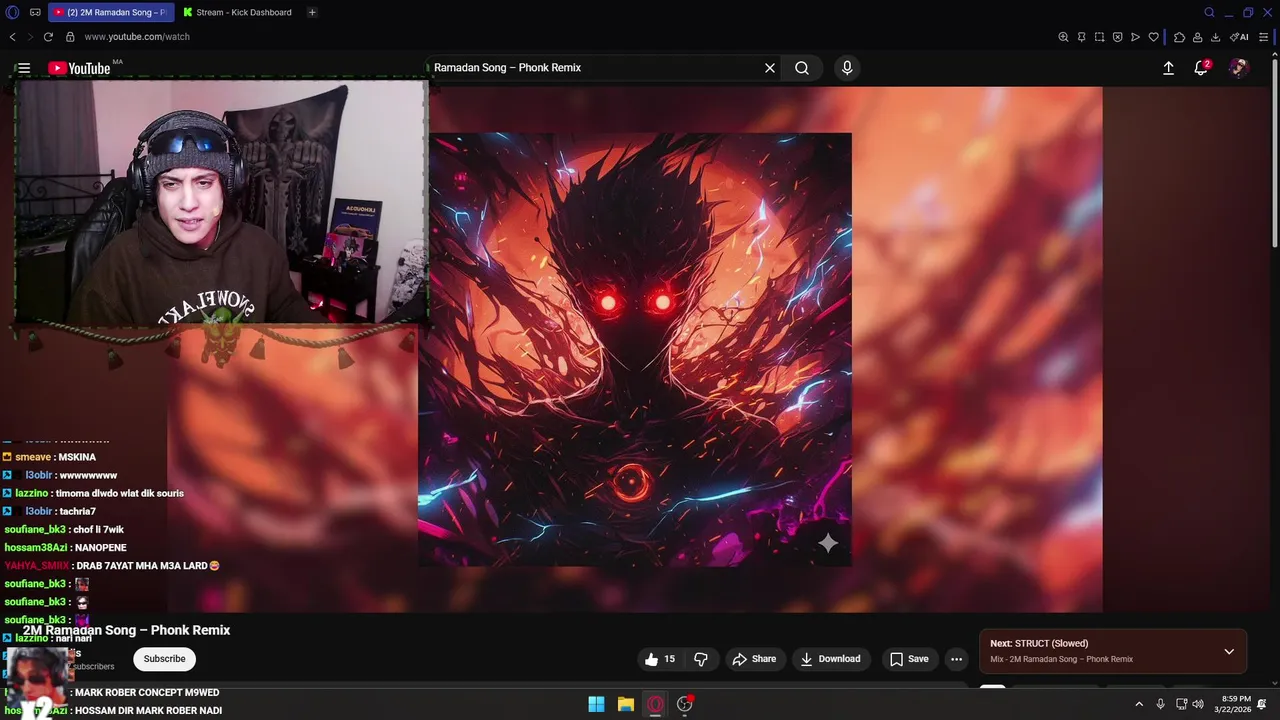Open the Opera flow send arrow icon
1280x720 pixels.
tap(1135, 37)
